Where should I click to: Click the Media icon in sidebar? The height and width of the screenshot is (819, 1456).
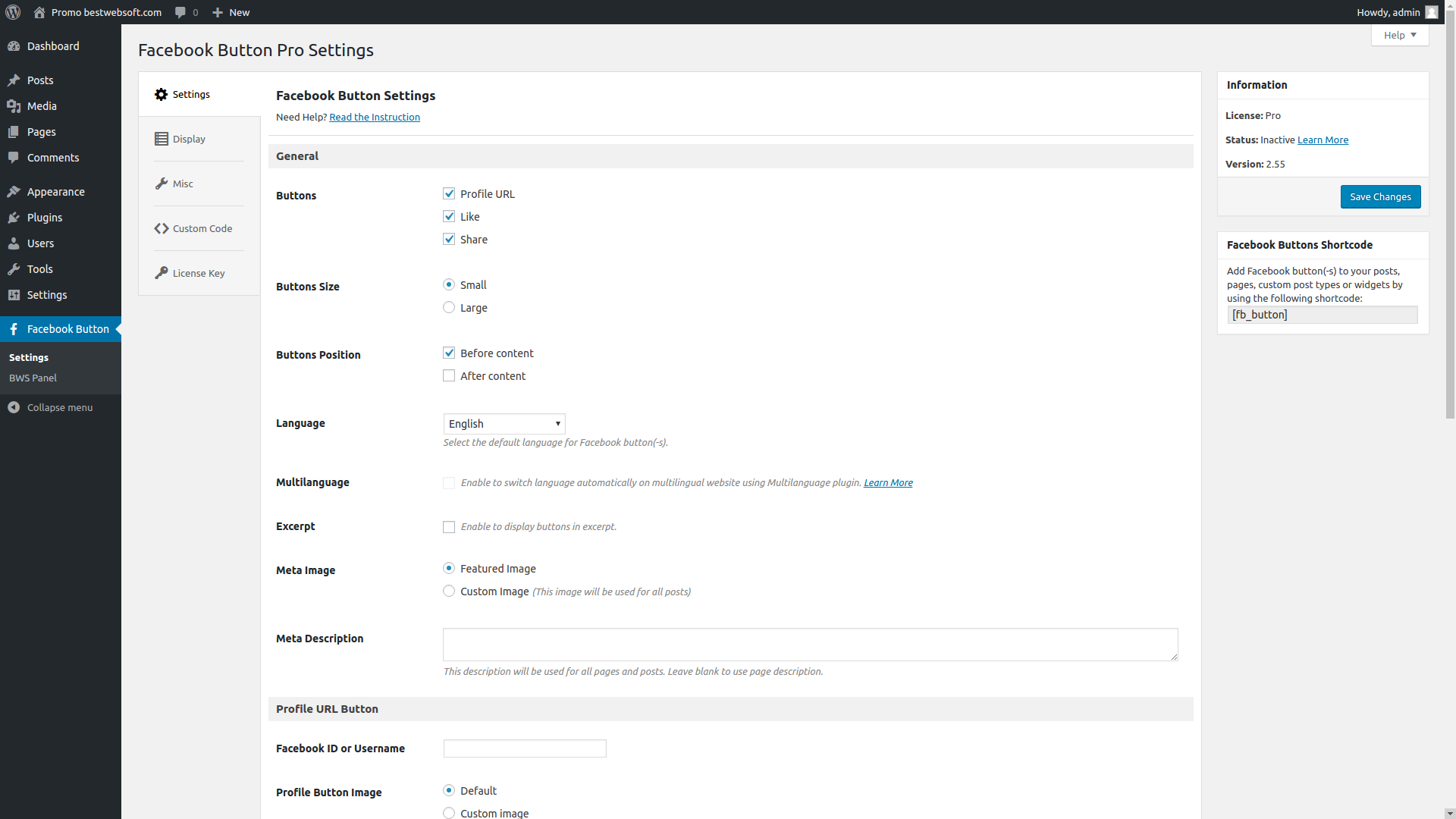point(14,106)
